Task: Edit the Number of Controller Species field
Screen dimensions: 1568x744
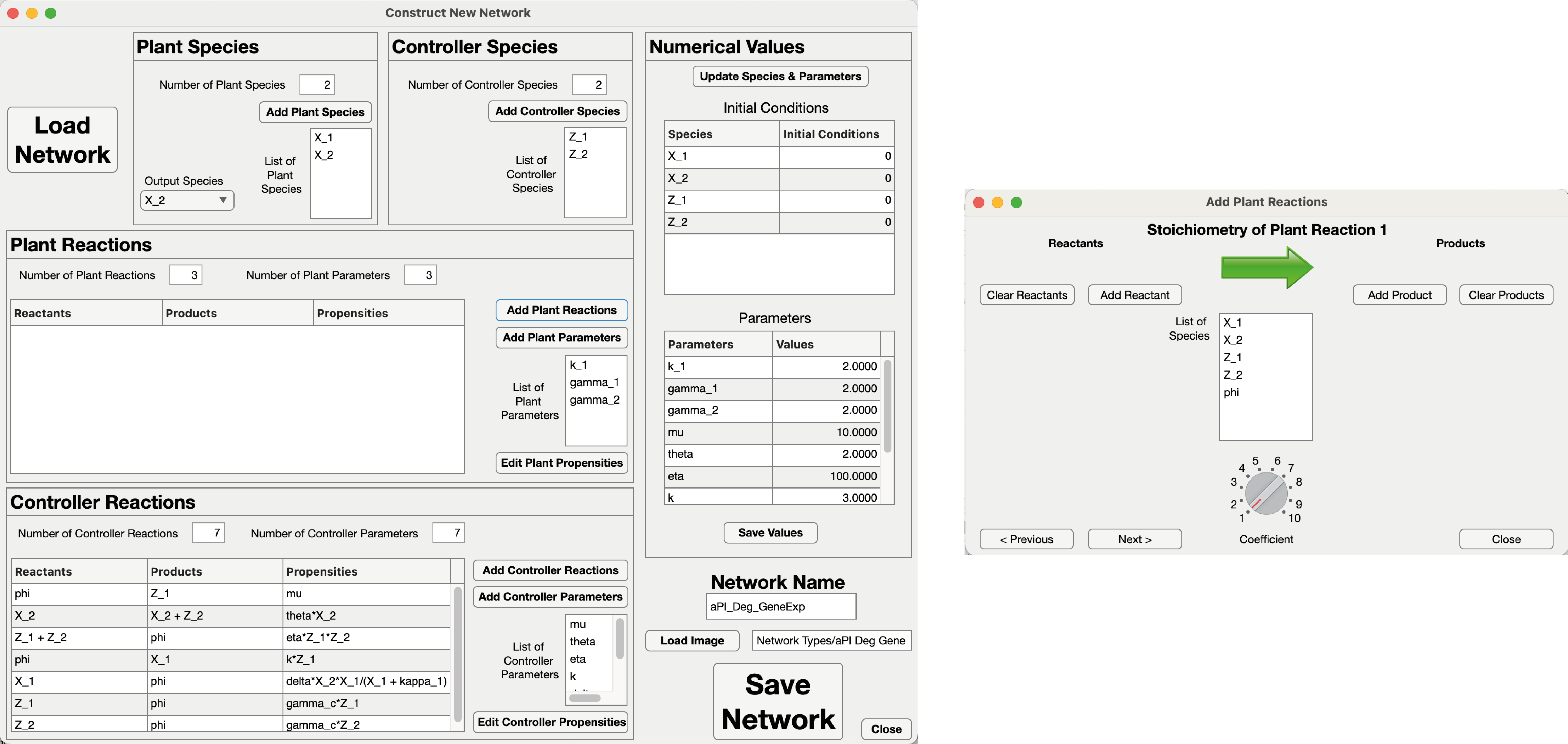Action: [x=589, y=85]
